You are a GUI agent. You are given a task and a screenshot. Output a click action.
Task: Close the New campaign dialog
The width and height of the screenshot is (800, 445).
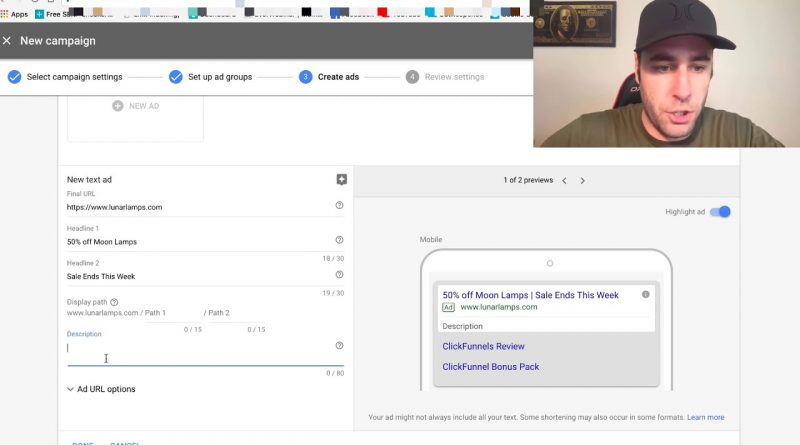click(7, 41)
